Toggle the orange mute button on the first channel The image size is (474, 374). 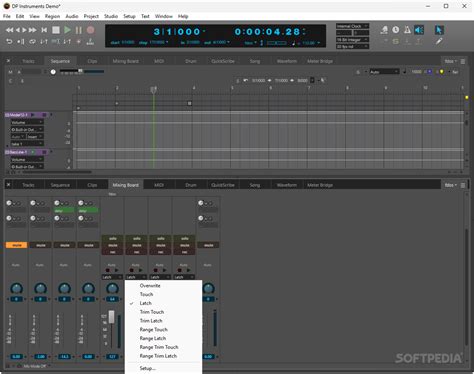click(16, 245)
